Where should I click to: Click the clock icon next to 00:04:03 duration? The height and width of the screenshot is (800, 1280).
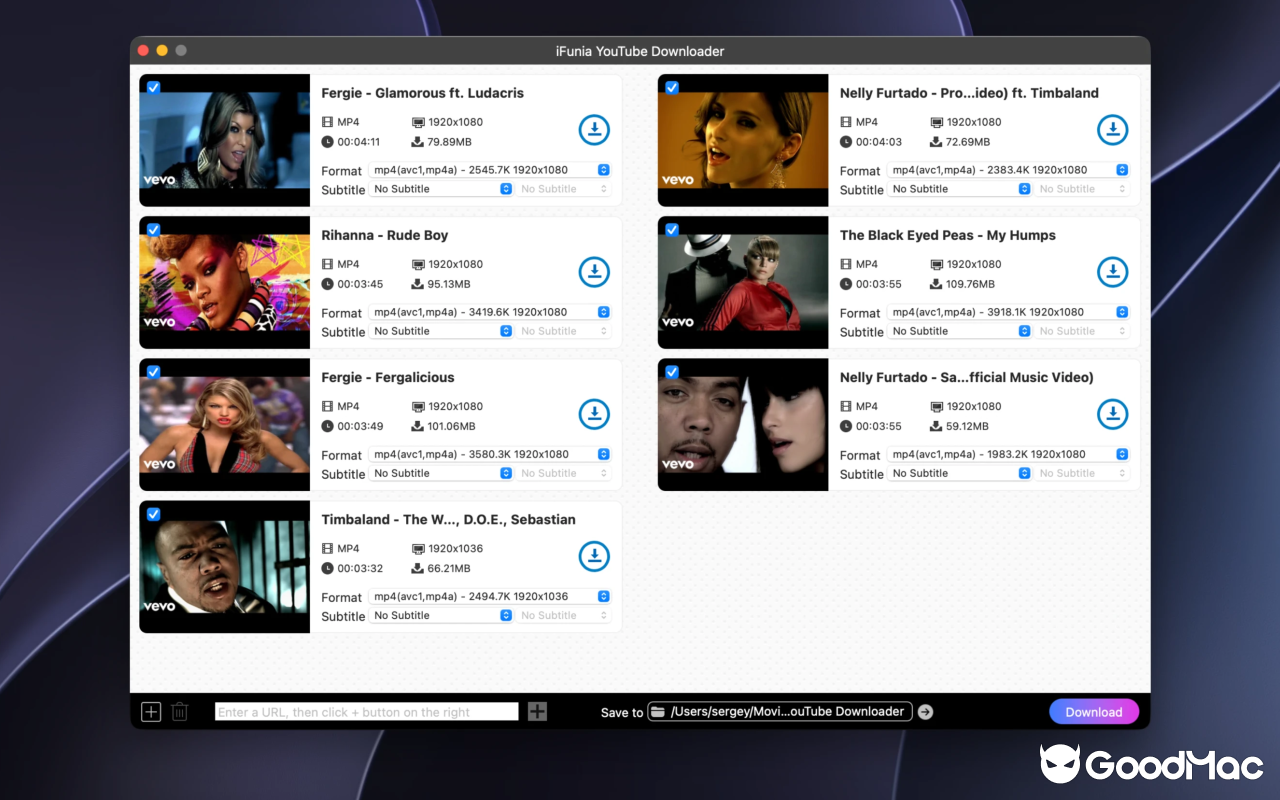(x=846, y=142)
